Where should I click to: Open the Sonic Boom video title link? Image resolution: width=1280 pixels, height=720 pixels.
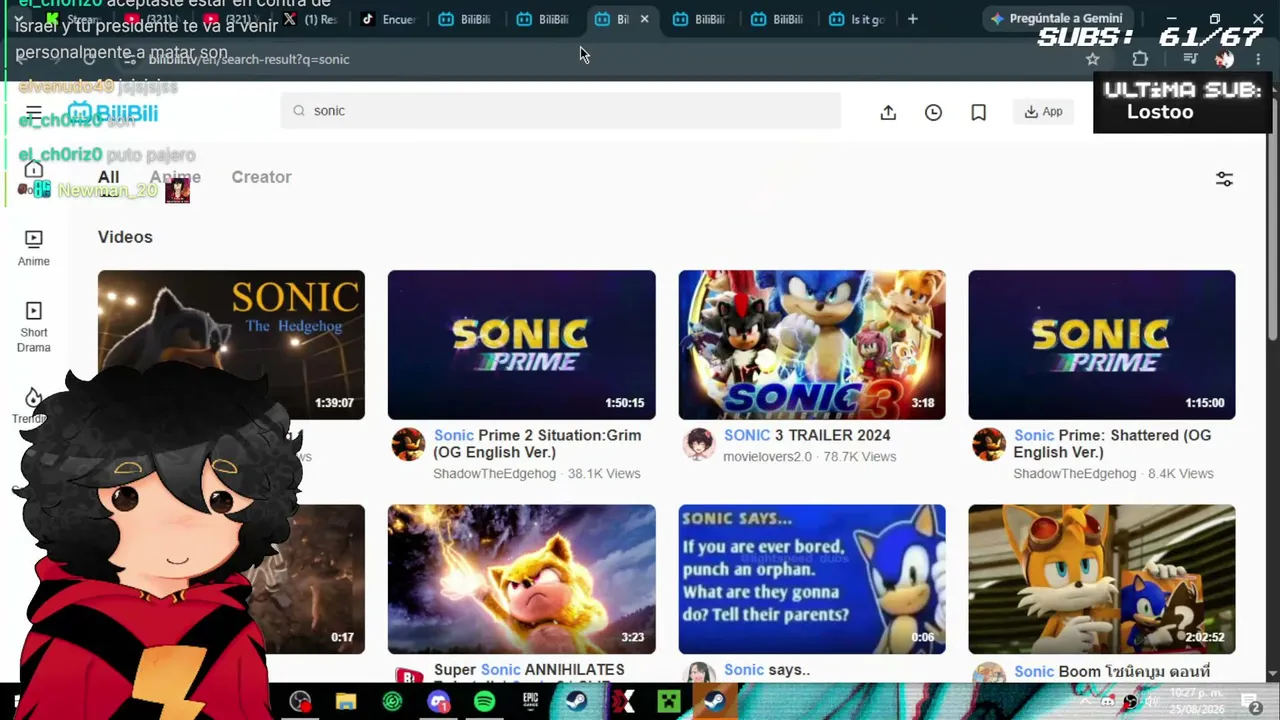[1112, 672]
